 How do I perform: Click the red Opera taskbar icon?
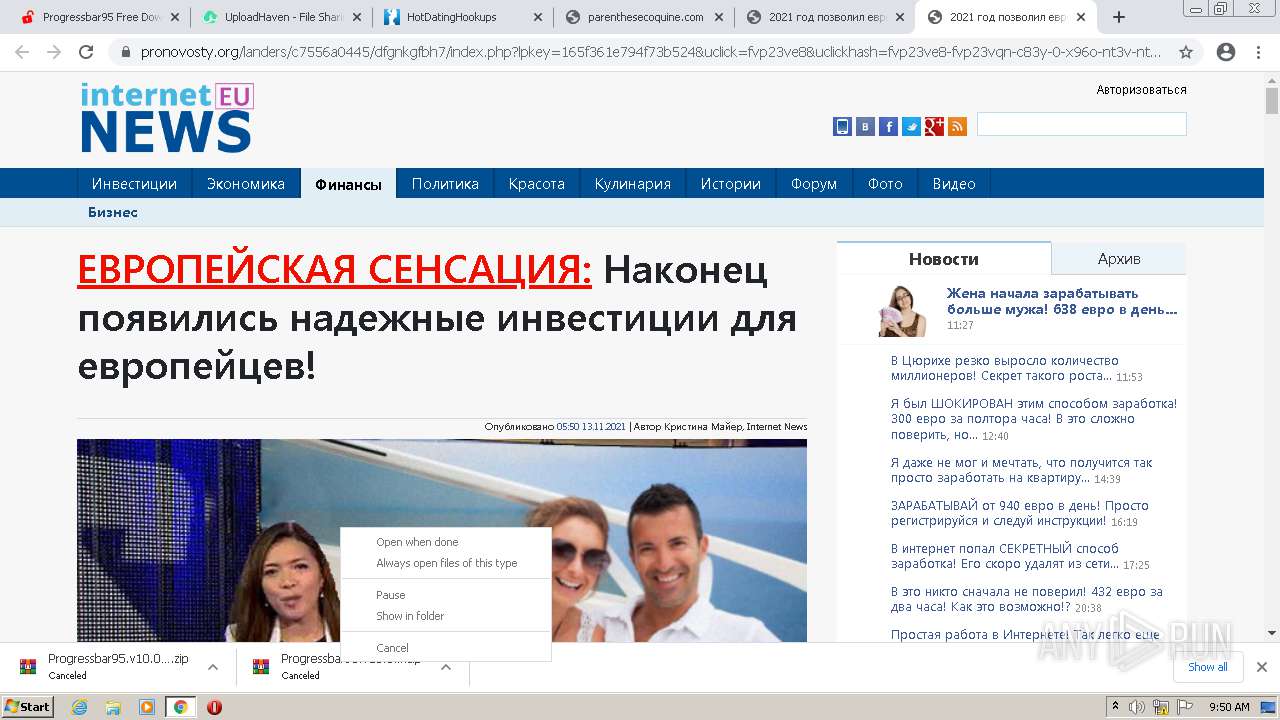214,707
